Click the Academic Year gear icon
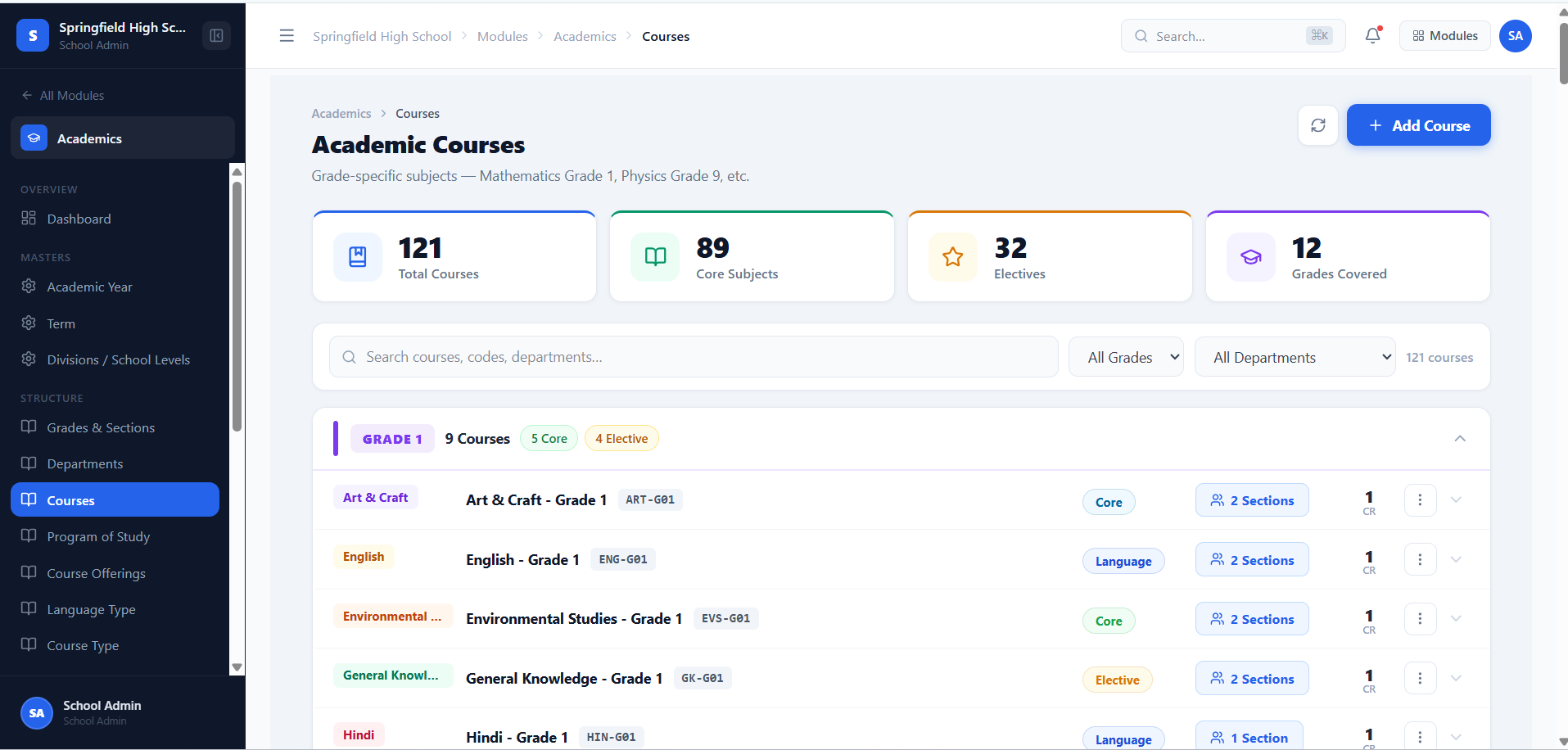Viewport: 1568px width, 750px height. point(29,286)
